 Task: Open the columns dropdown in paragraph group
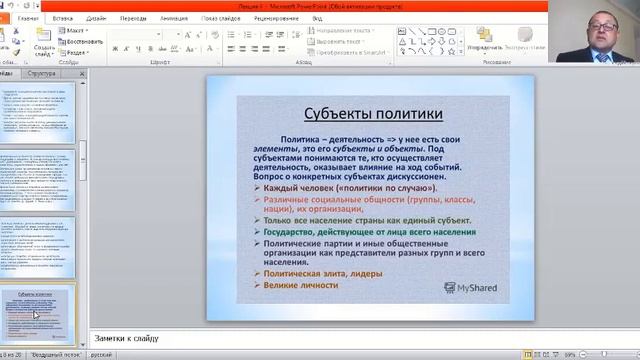tap(282, 49)
